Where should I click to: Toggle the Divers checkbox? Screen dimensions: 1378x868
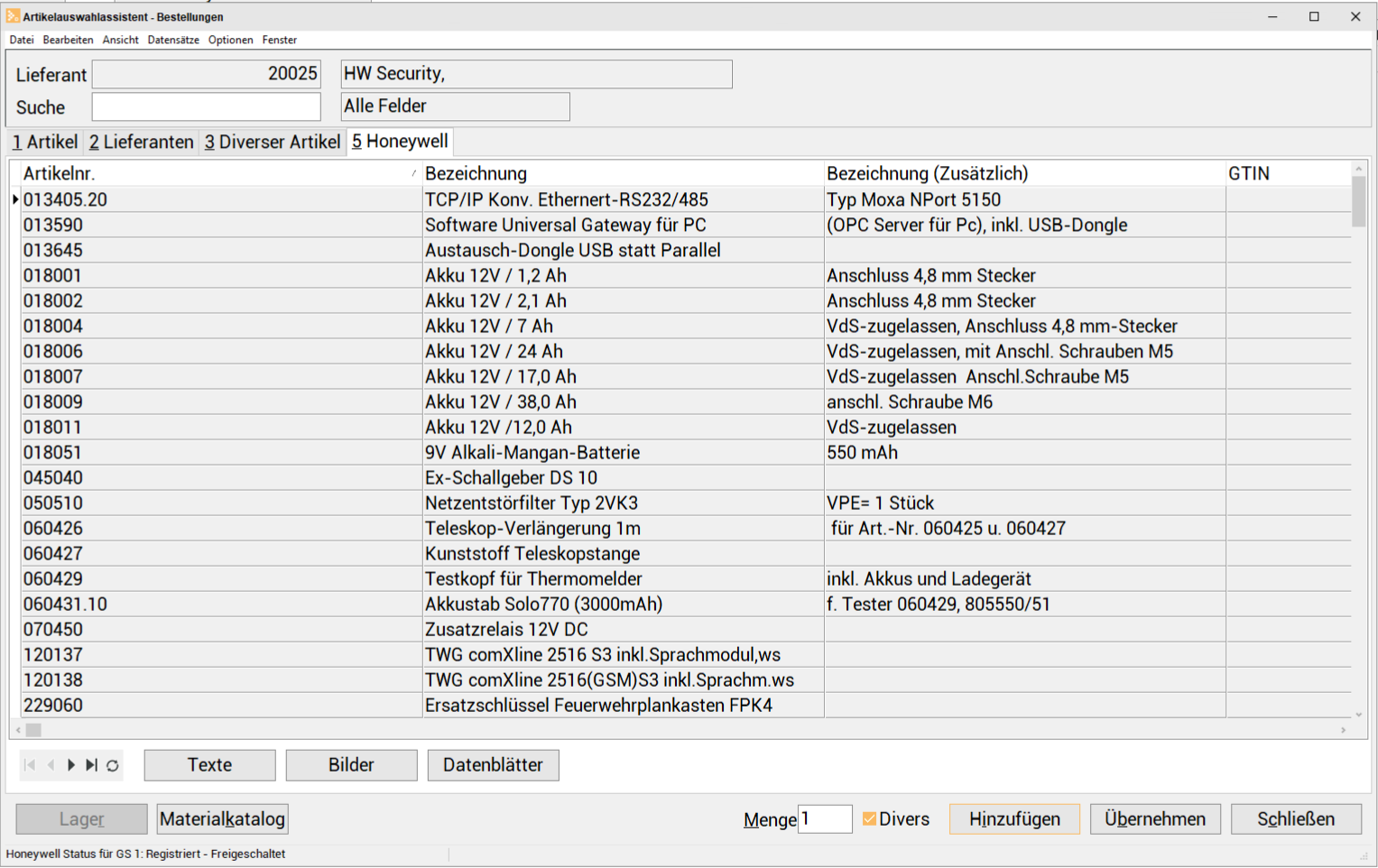click(x=869, y=818)
